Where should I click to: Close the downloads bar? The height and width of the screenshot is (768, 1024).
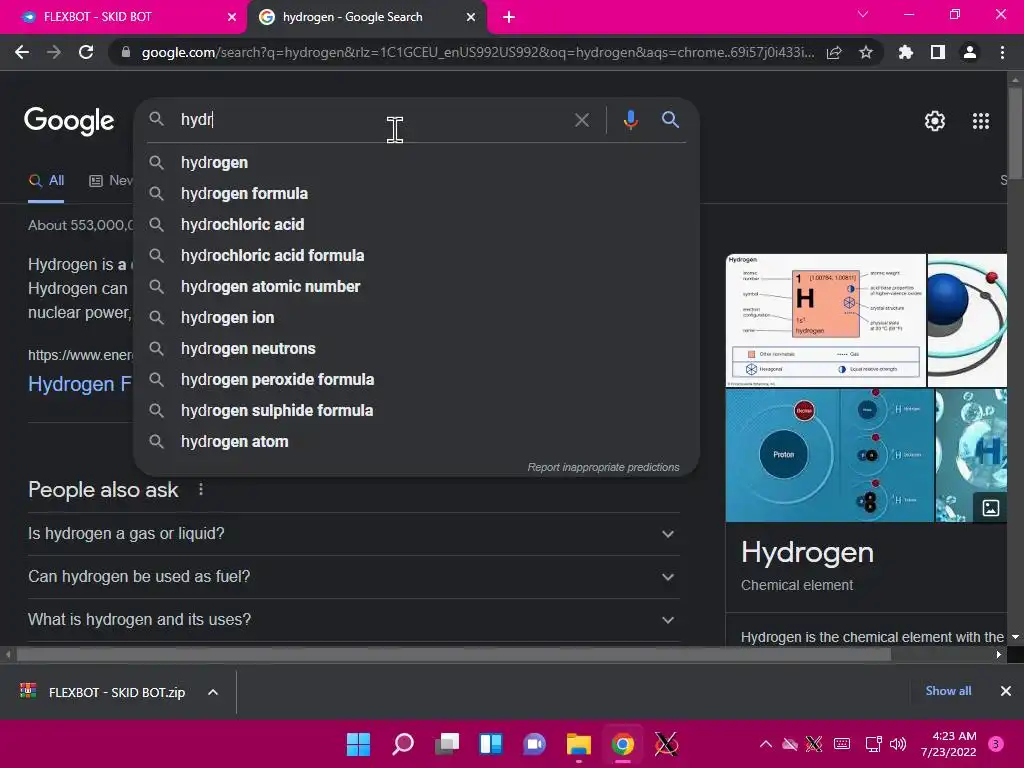(1006, 691)
